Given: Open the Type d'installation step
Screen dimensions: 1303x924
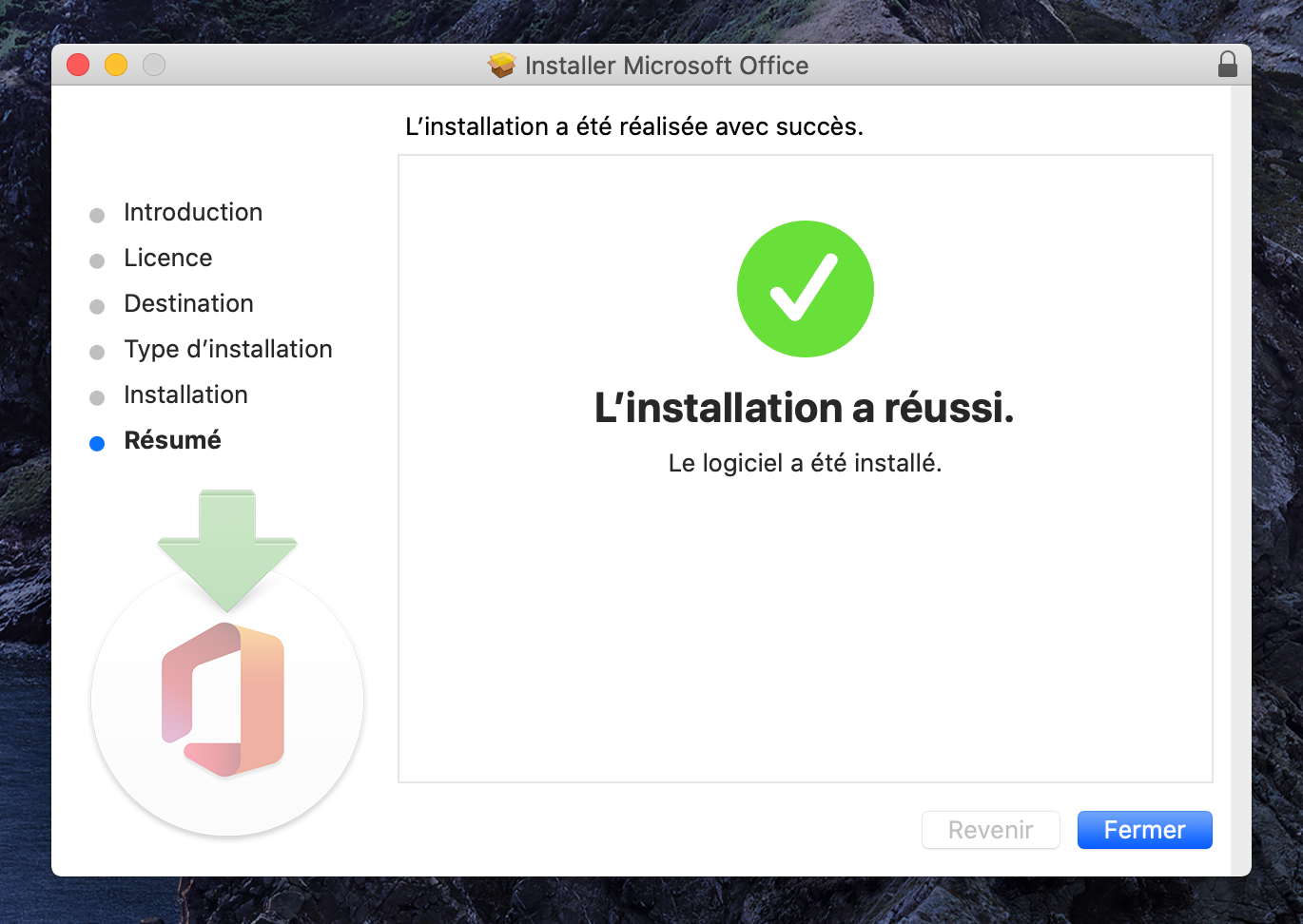Looking at the screenshot, I should coord(228,349).
